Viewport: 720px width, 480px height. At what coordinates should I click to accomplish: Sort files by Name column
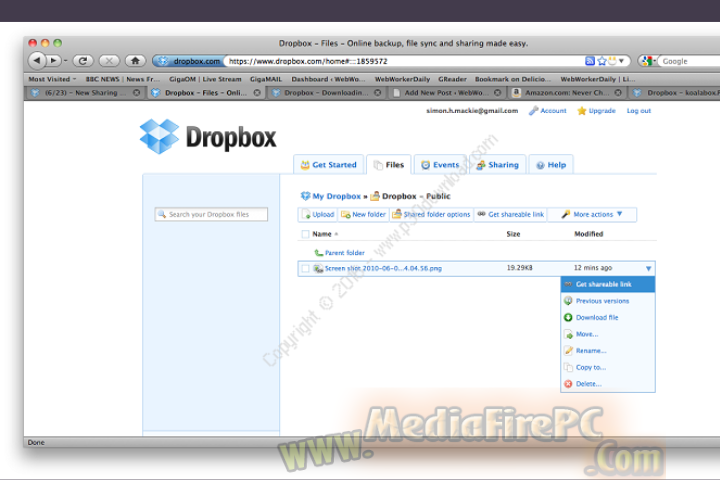point(321,234)
